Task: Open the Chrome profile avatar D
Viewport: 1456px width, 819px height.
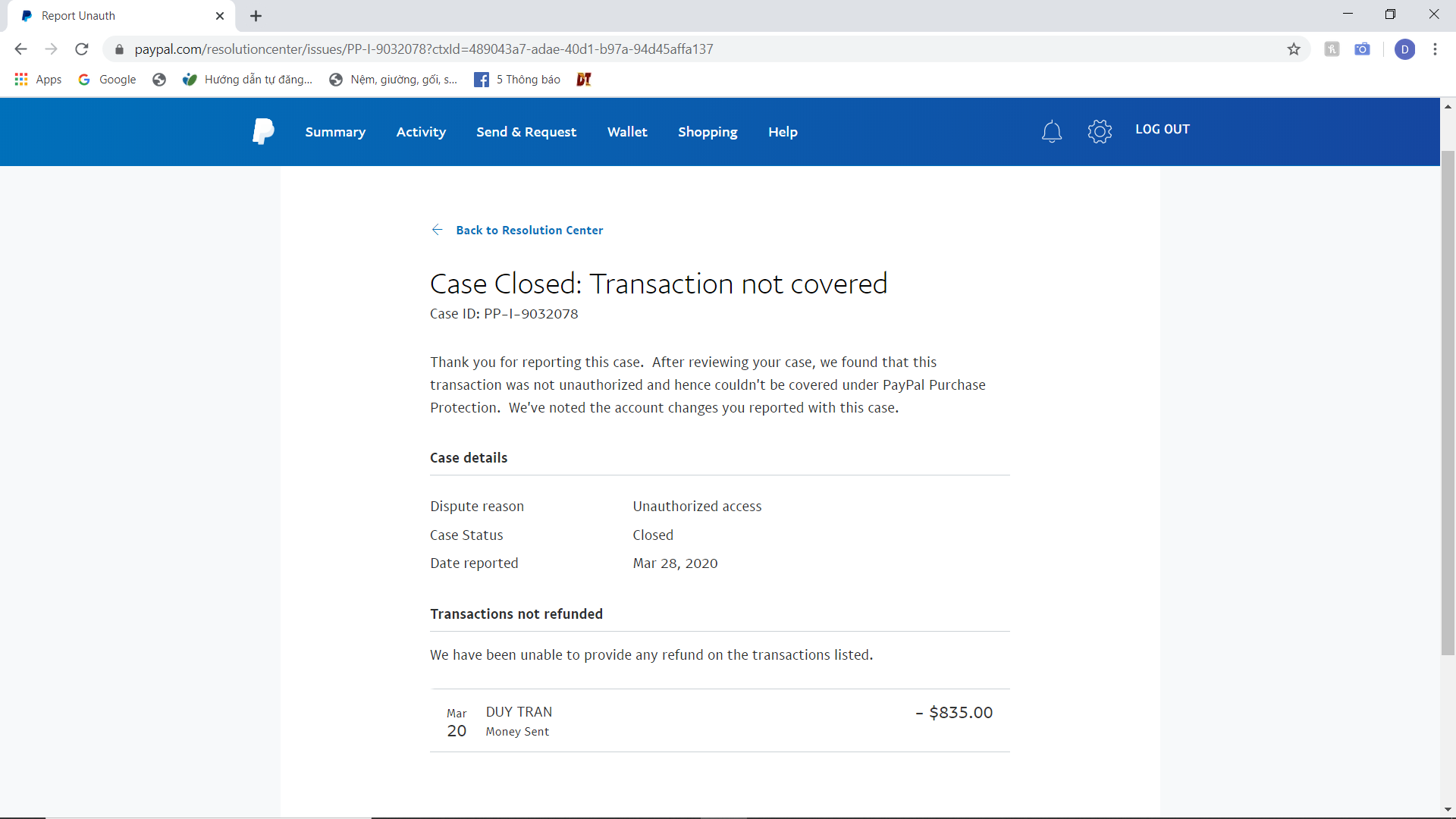Action: [x=1404, y=49]
